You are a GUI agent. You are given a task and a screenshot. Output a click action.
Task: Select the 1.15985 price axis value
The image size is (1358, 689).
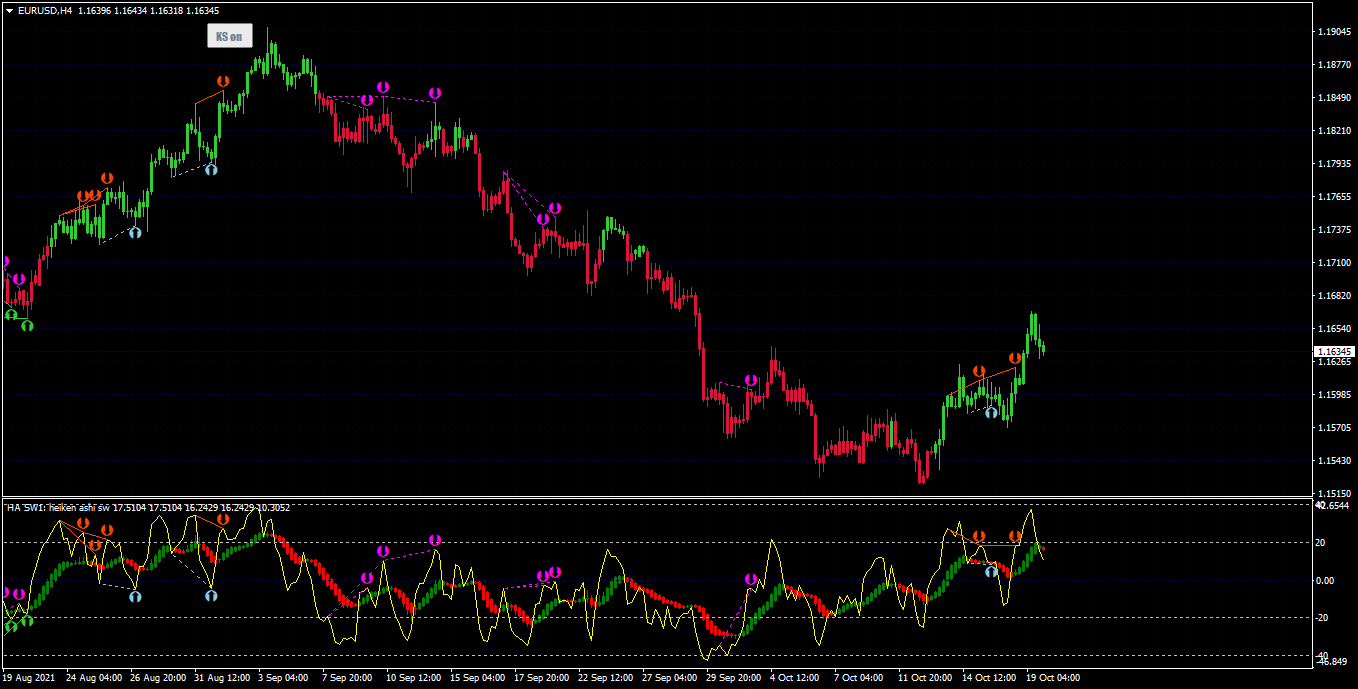point(1333,395)
